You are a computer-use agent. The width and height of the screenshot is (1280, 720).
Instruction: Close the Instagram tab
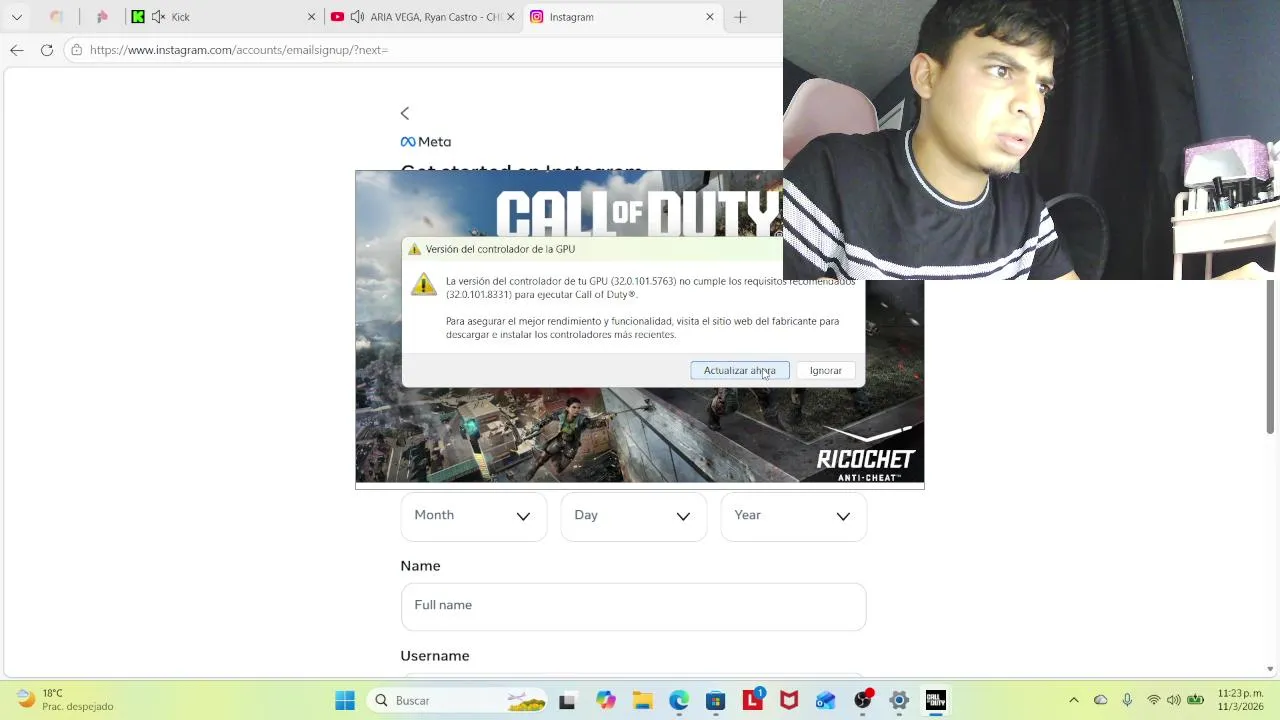[710, 17]
